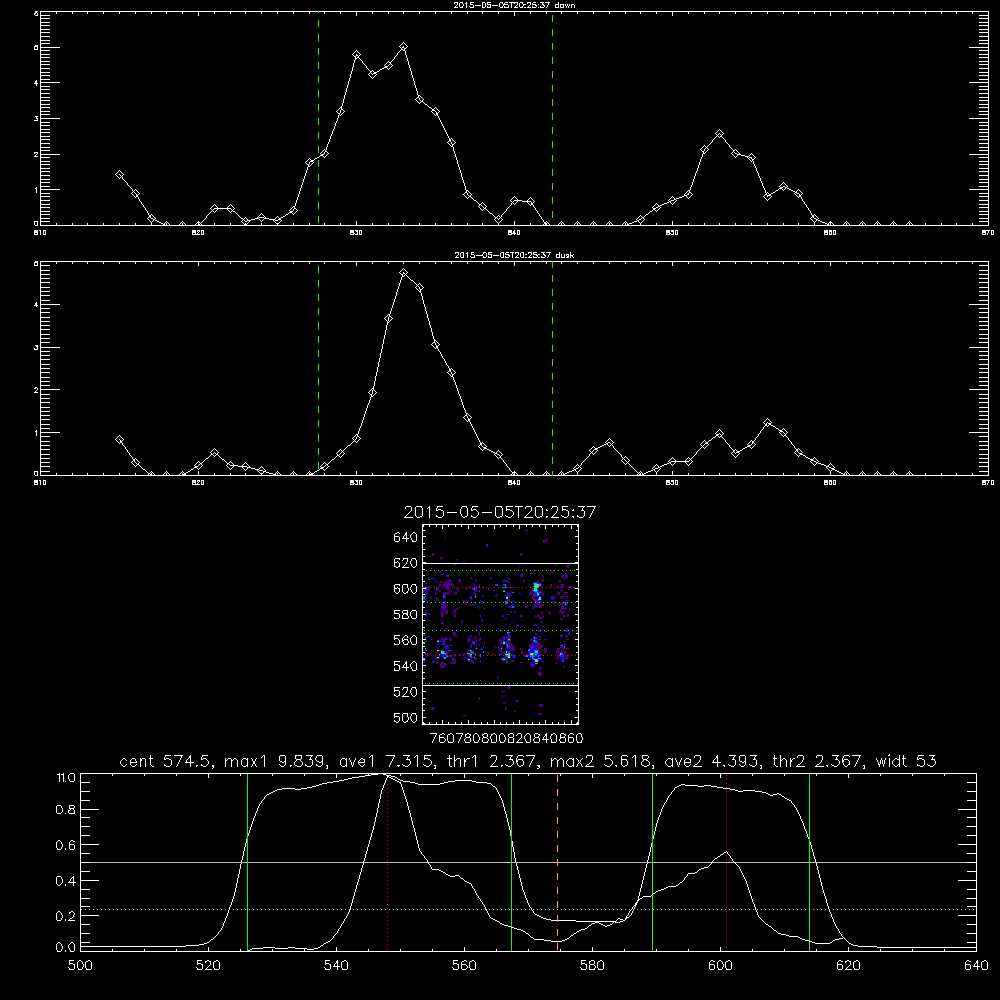Click the '640' y-axis label beside the spectral image
The width and height of the screenshot is (1000, 1000).
tap(406, 538)
